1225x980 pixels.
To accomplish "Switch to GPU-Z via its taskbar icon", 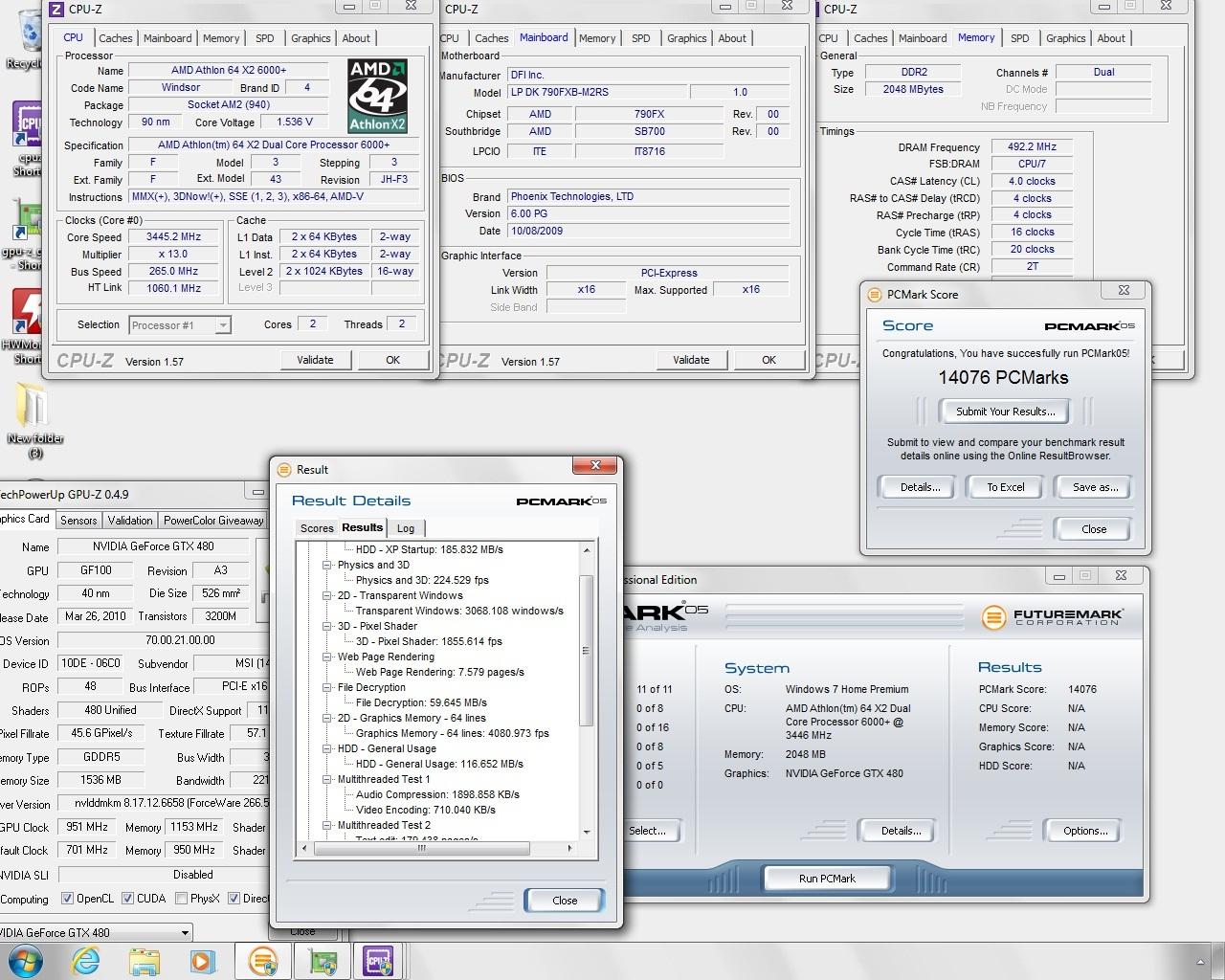I will click(322, 960).
